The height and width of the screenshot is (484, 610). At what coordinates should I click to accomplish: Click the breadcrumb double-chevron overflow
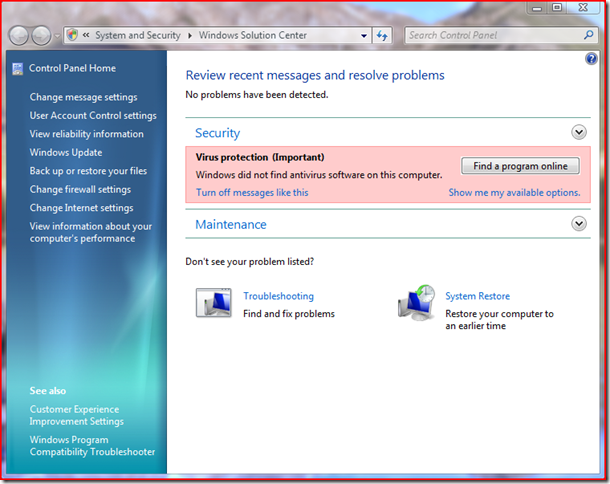(x=86, y=35)
